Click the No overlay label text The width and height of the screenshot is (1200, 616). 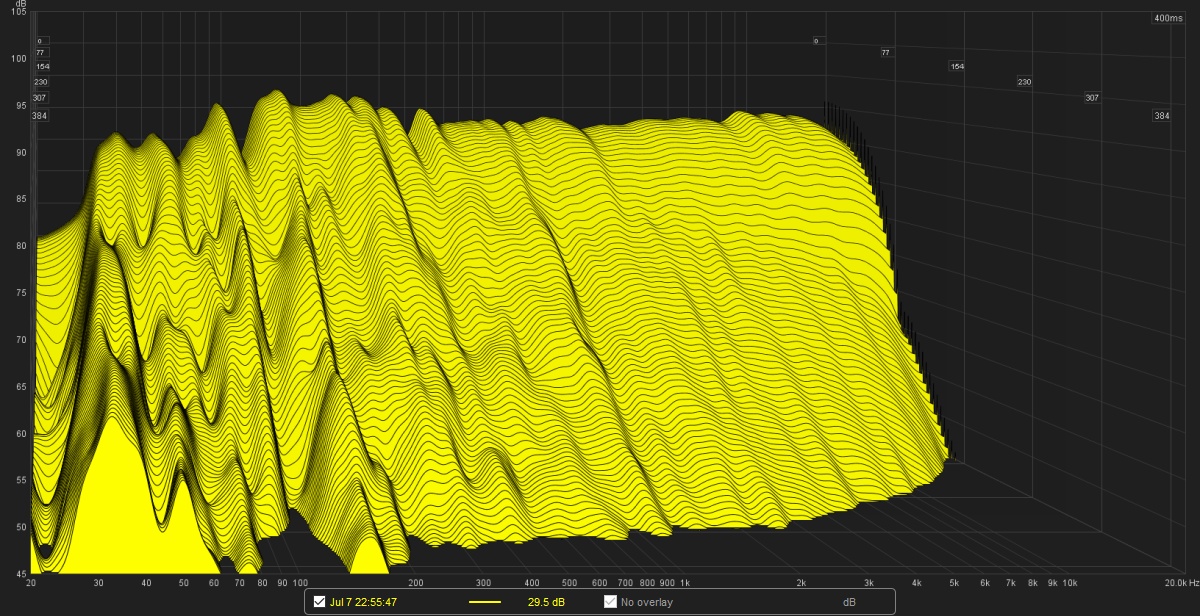647,602
